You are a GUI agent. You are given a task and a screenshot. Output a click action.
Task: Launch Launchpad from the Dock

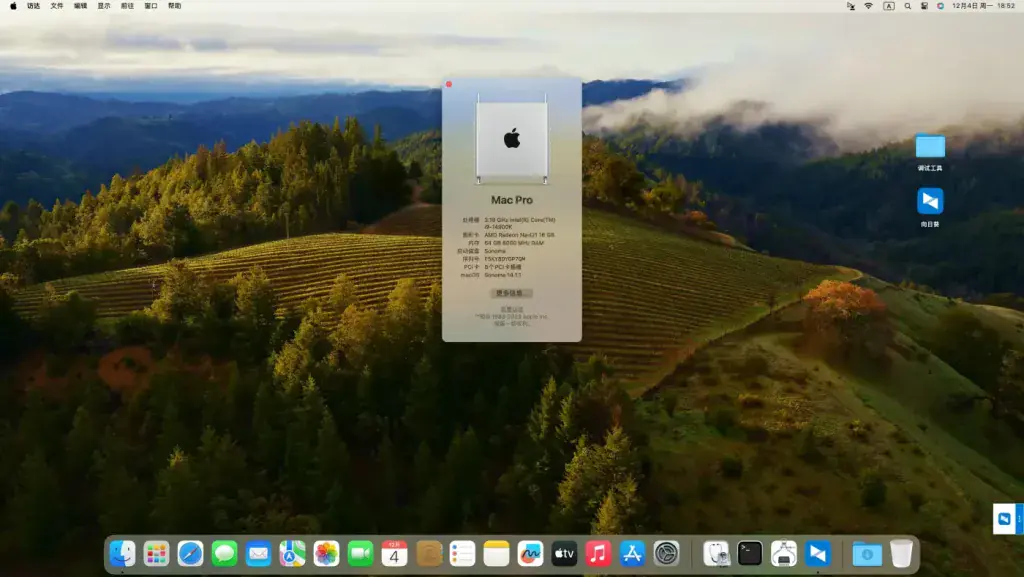[x=156, y=554]
